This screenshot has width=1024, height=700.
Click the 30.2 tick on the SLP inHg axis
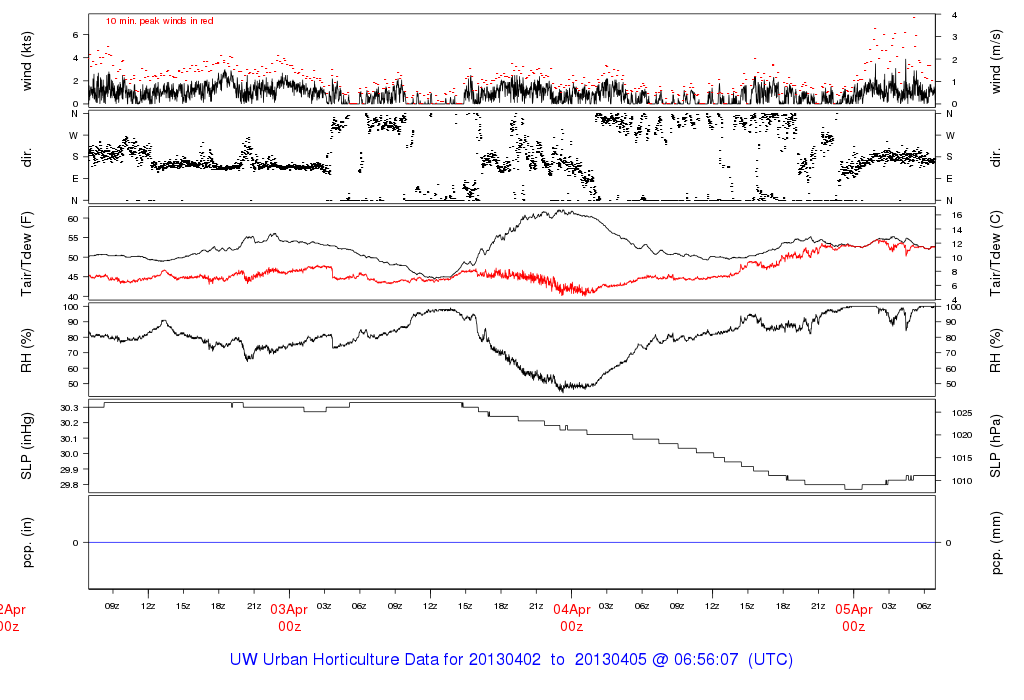[x=69, y=423]
